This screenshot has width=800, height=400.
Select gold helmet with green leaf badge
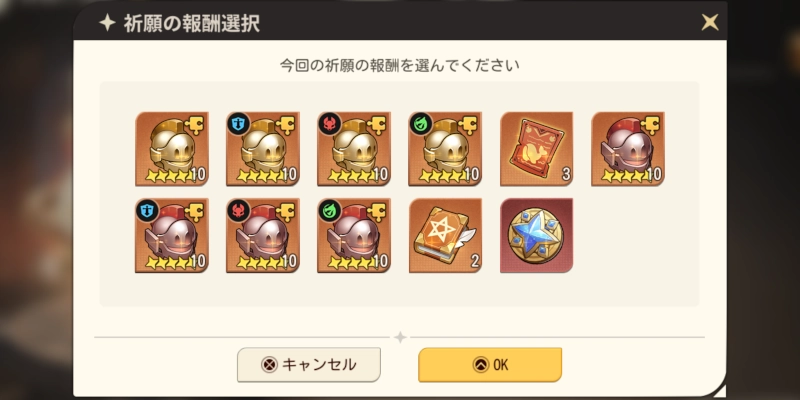click(445, 148)
